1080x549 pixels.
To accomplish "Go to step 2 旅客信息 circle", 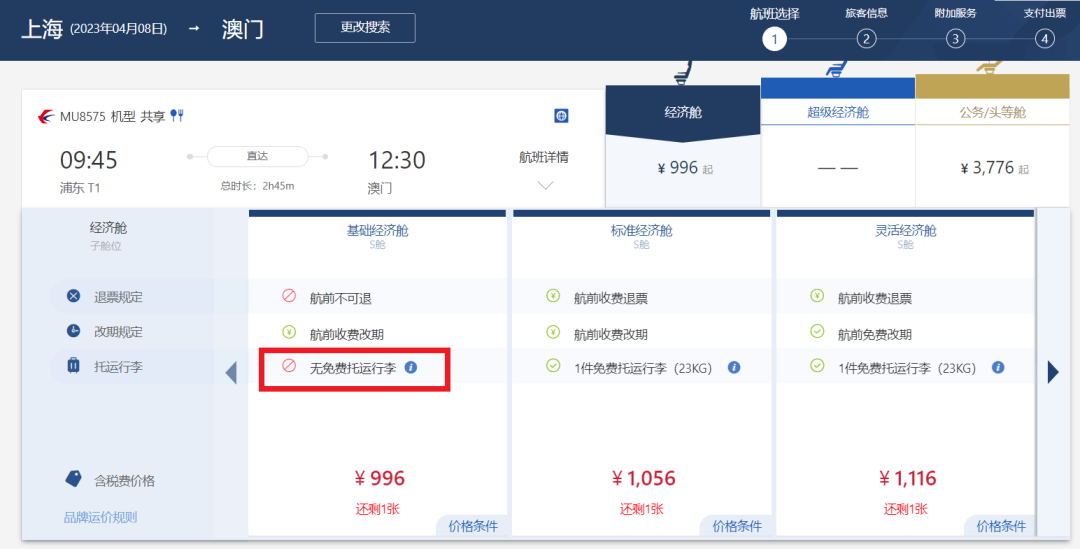I will click(866, 39).
